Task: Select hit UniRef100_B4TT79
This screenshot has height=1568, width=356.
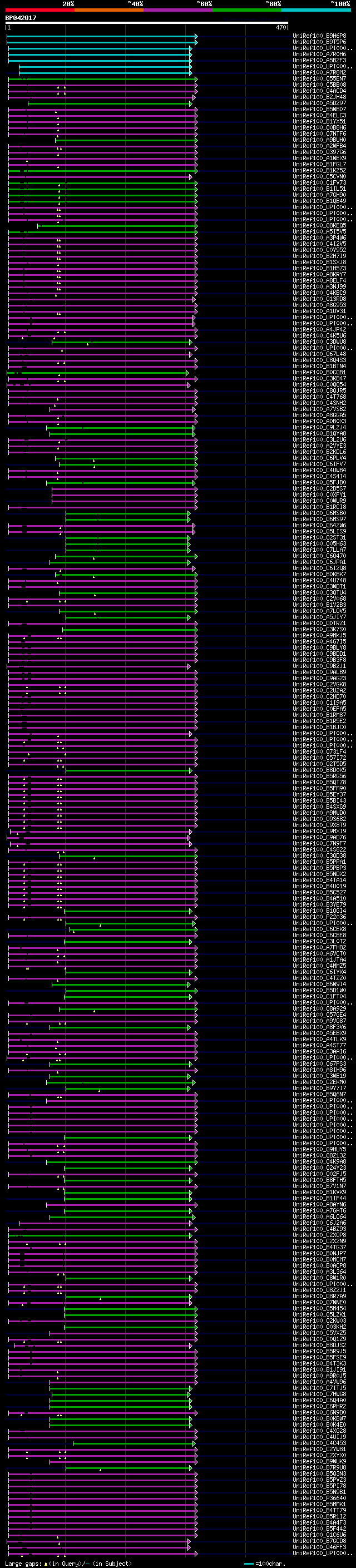Action: tap(319, 1510)
